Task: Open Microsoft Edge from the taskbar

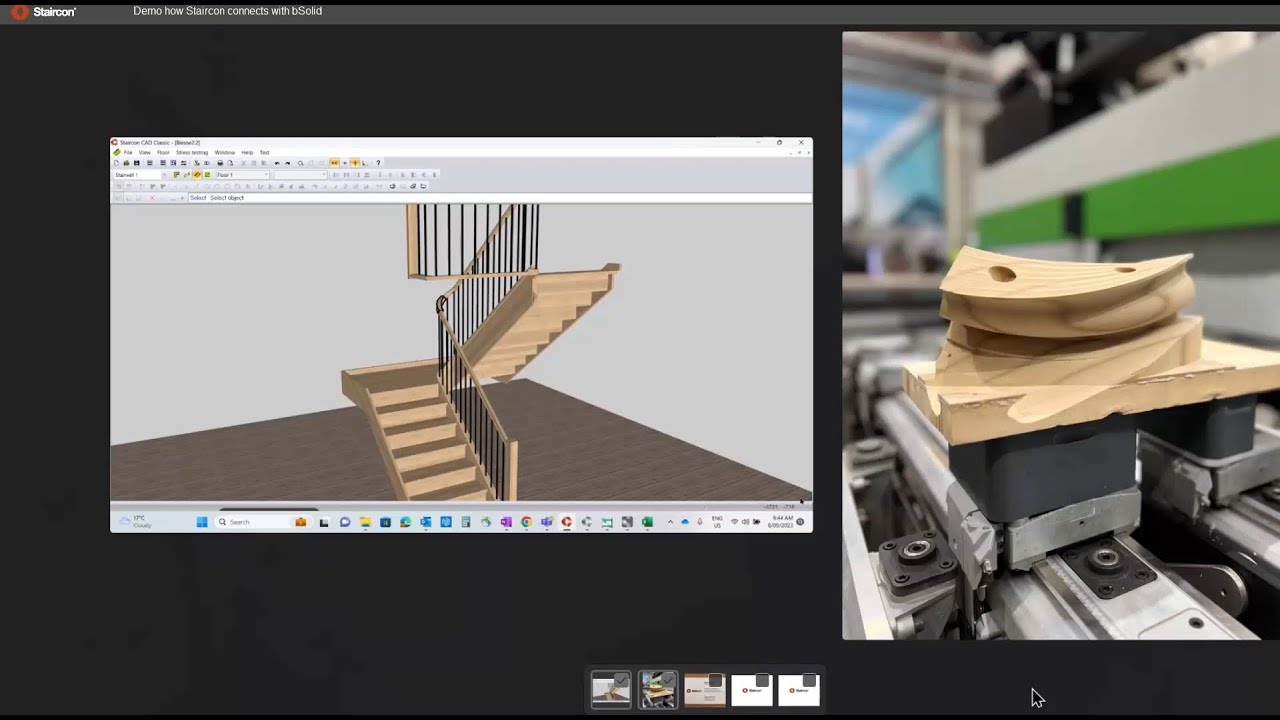Action: [405, 522]
